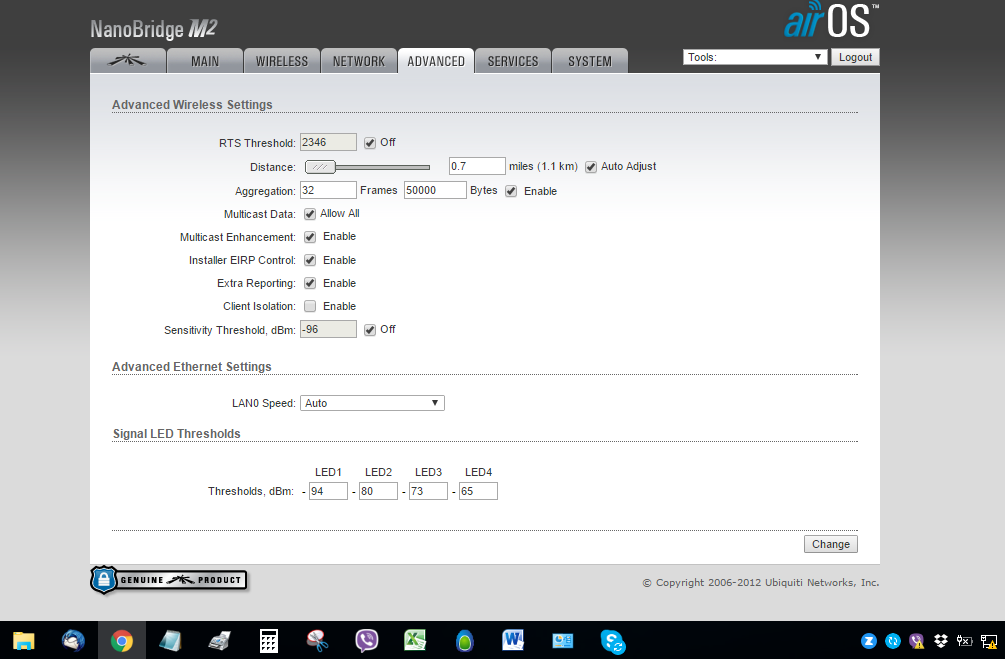Click the battery/power tray icon
1005x659 pixels.
[x=965, y=640]
